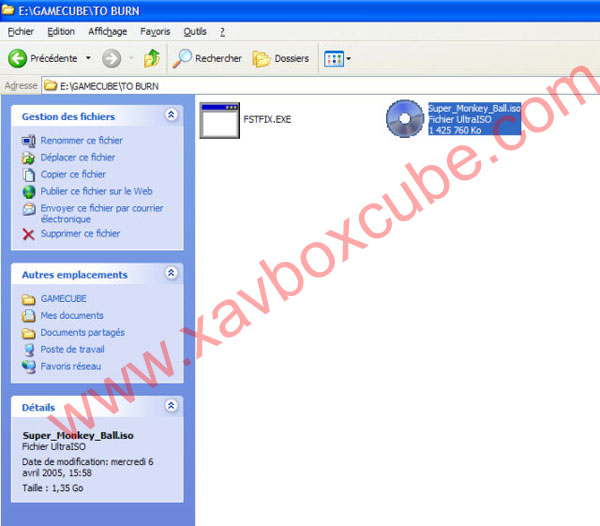The width and height of the screenshot is (600, 526).
Task: Go up one folder level icon
Action: pos(152,59)
